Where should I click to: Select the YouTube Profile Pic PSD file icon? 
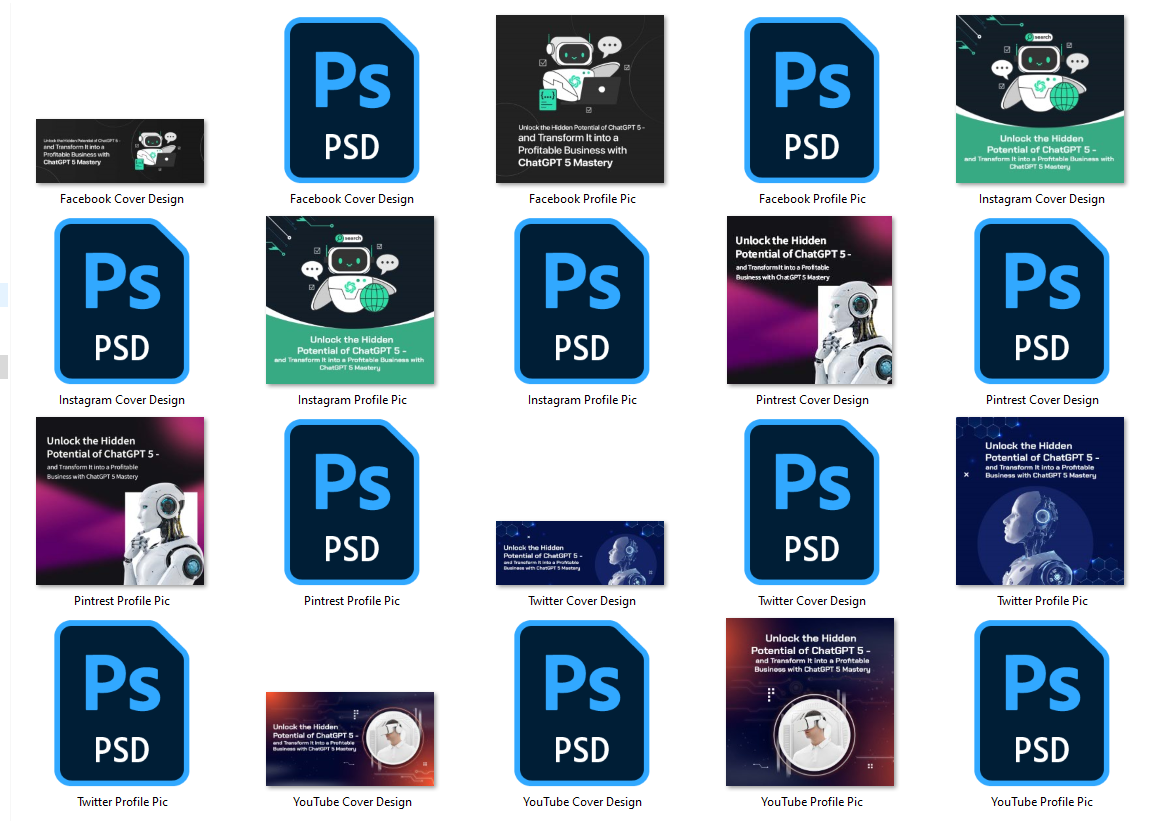coord(1042,703)
